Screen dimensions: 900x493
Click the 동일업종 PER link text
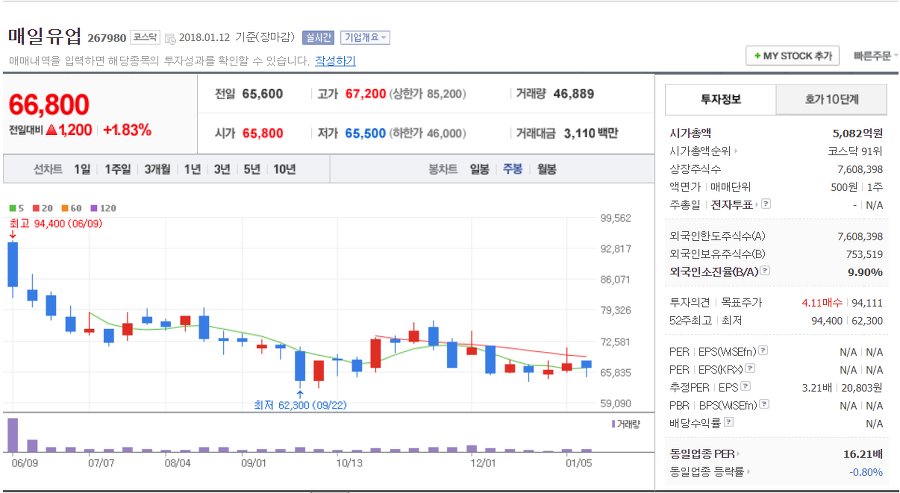(702, 454)
